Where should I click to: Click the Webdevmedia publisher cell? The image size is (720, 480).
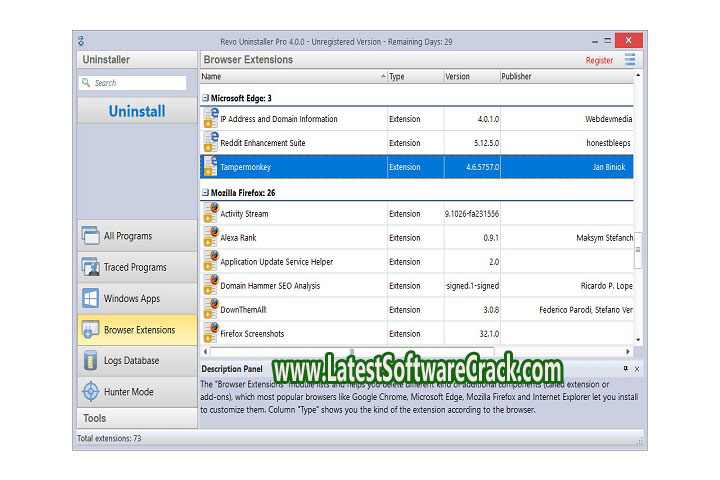tap(567, 119)
